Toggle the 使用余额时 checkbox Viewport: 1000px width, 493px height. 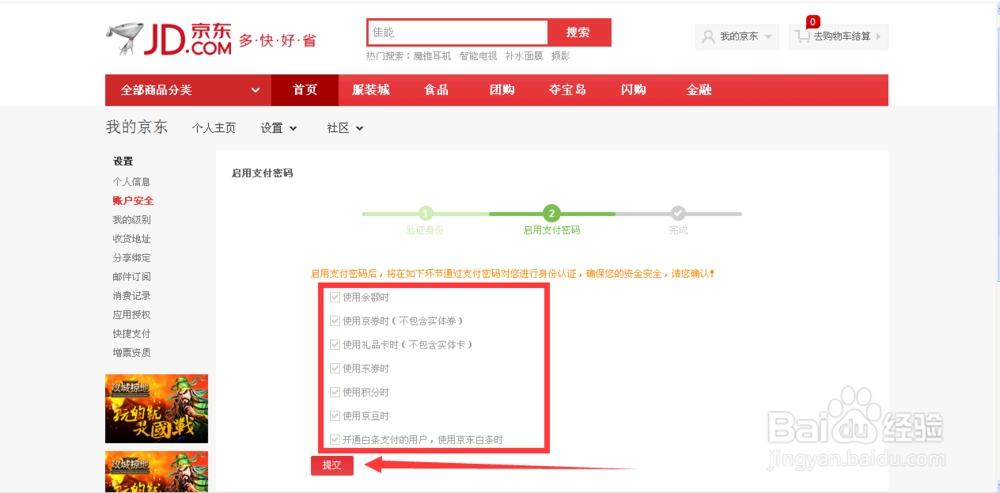pos(335,297)
